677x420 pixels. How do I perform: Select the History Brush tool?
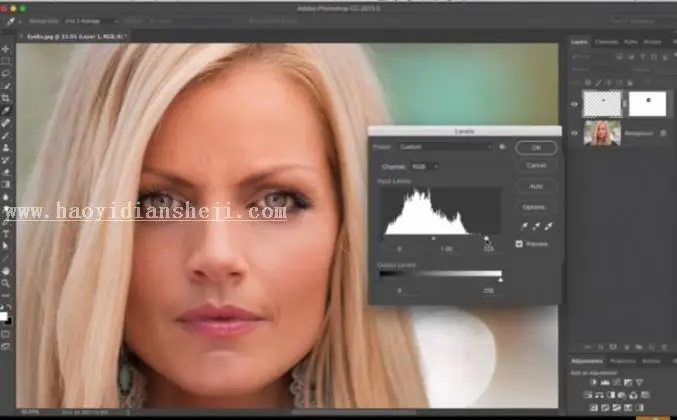point(6,160)
